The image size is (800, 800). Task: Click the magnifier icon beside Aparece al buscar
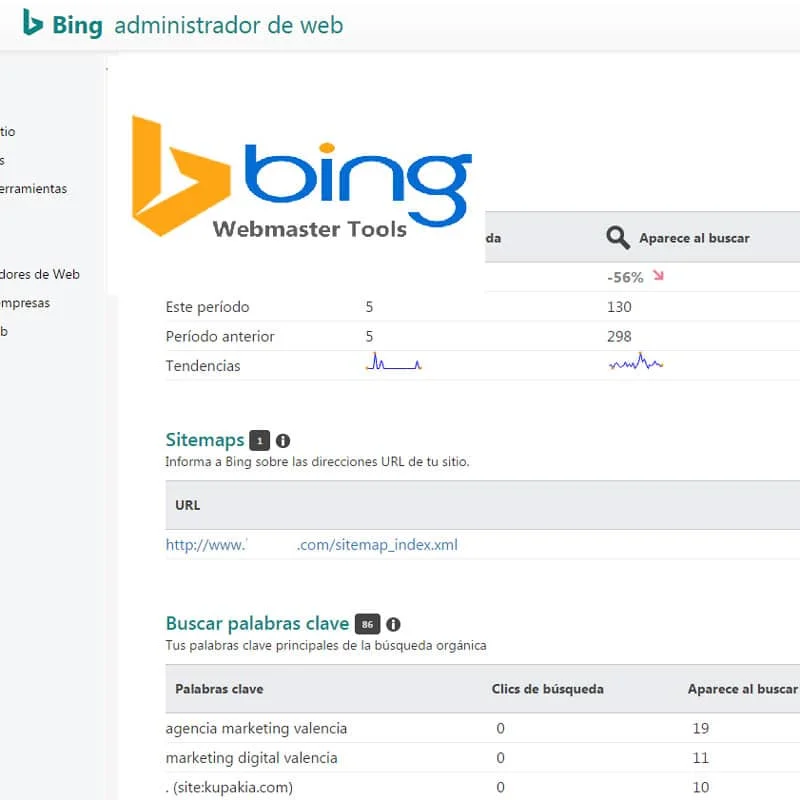(x=617, y=238)
